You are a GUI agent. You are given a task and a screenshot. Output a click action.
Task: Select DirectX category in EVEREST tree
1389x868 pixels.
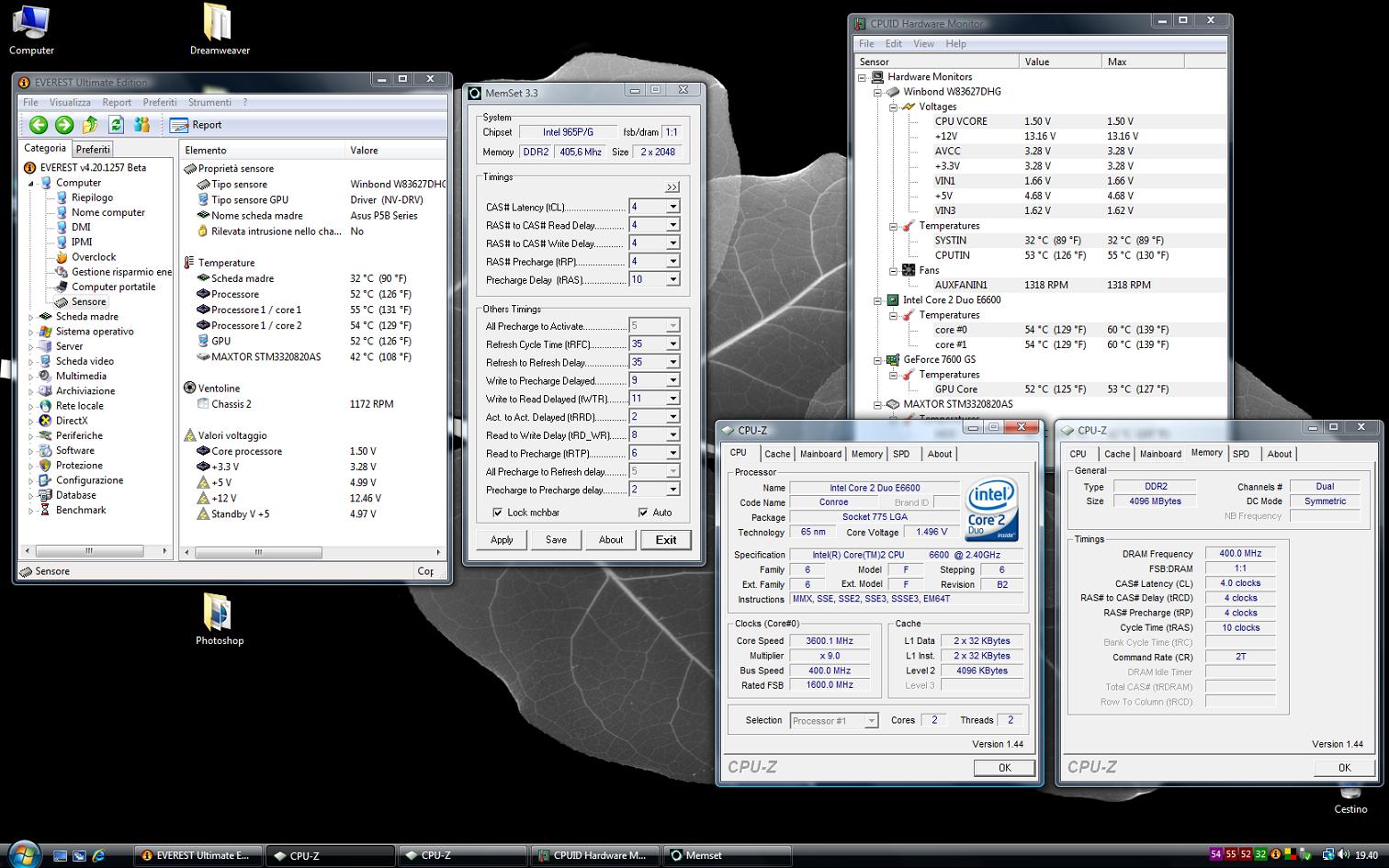(x=72, y=421)
